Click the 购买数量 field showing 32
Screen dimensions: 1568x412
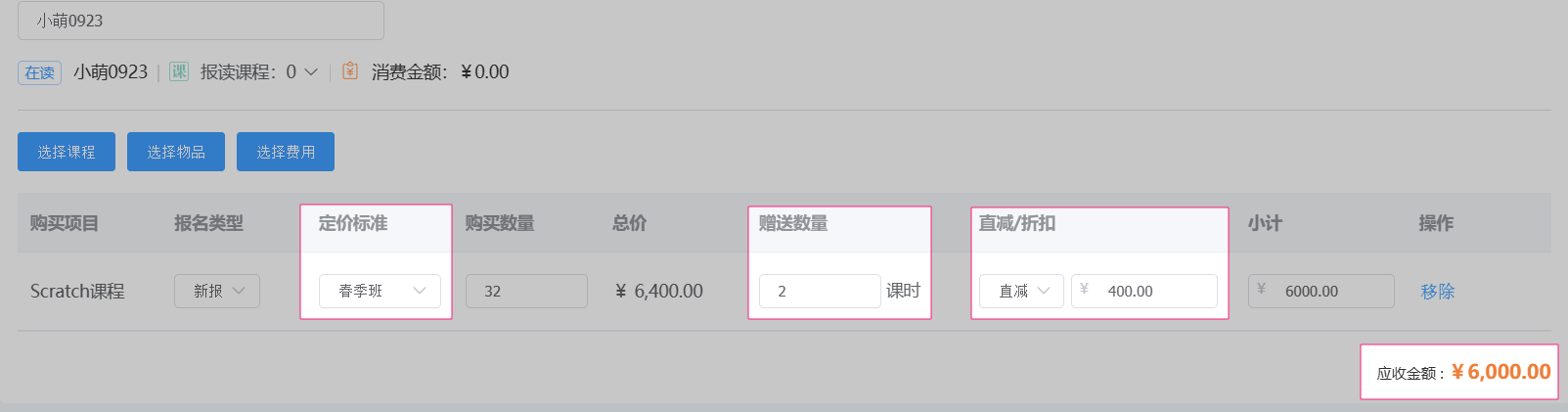point(526,291)
